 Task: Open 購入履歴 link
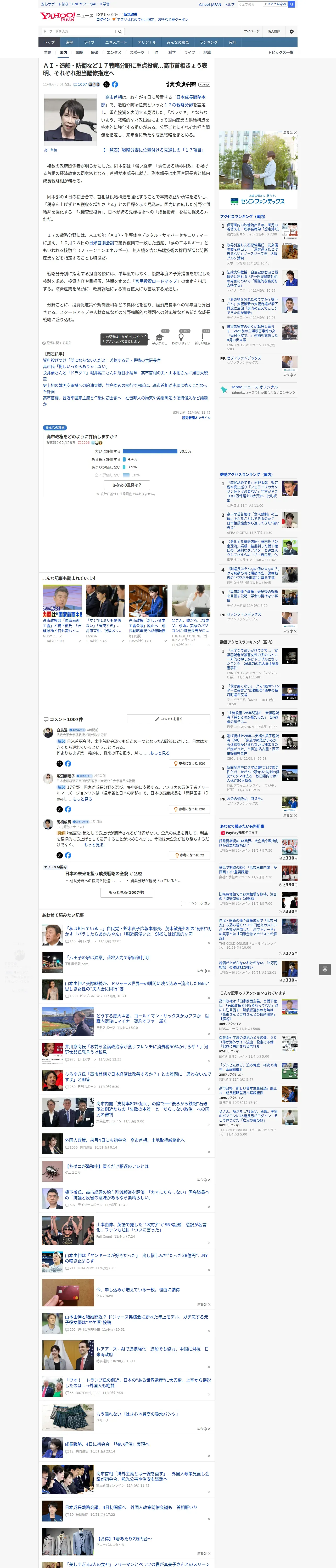click(274, 32)
